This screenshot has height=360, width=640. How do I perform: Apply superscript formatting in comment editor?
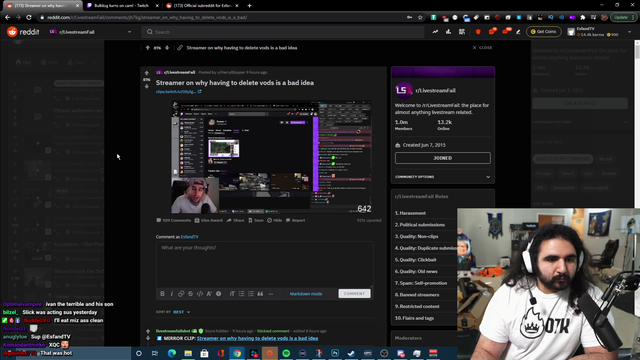pos(209,294)
